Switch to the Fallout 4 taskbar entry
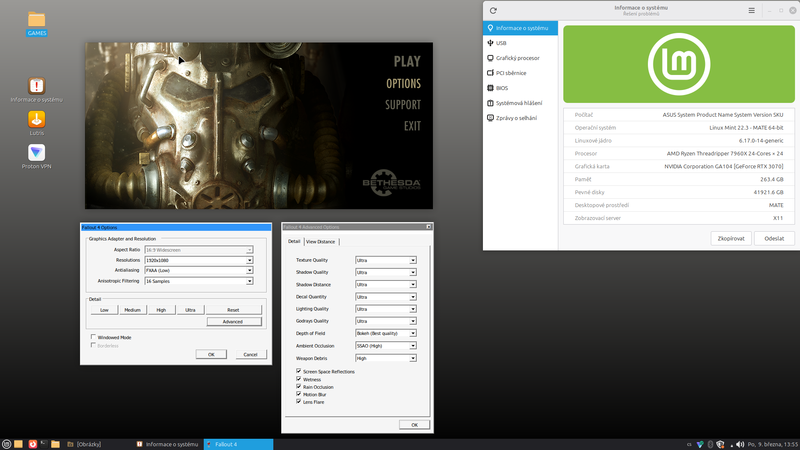The width and height of the screenshot is (800, 450). 238,444
